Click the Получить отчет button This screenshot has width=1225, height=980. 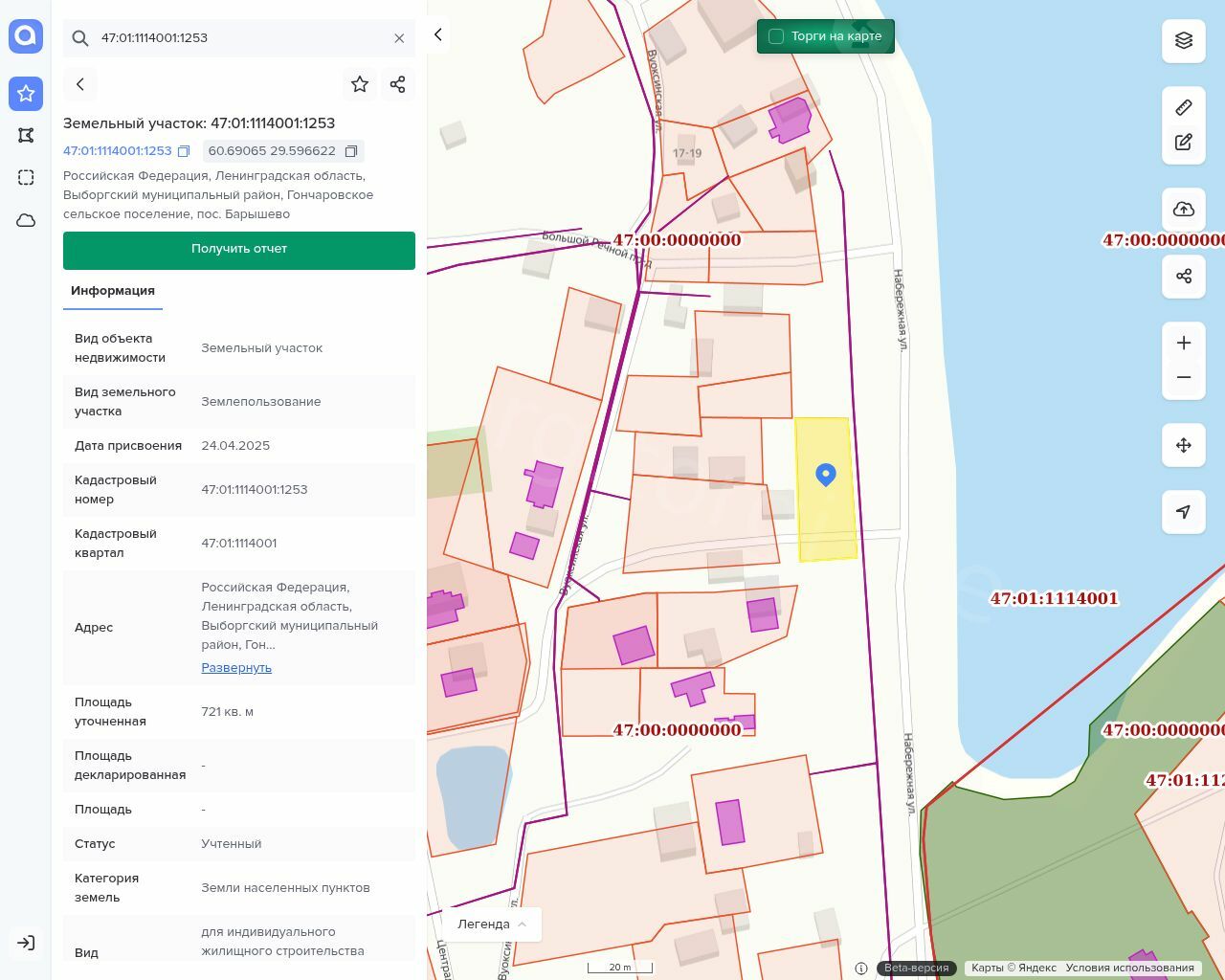[239, 250]
